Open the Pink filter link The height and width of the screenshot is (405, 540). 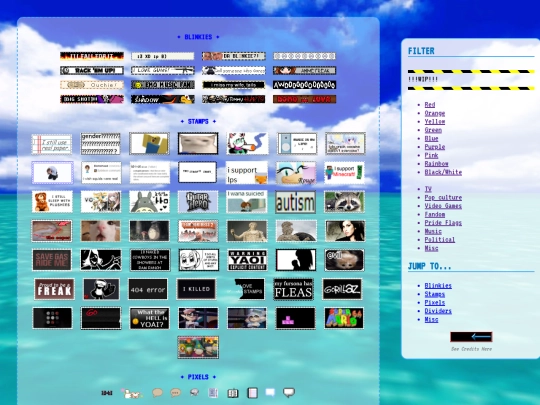[x=431, y=155]
